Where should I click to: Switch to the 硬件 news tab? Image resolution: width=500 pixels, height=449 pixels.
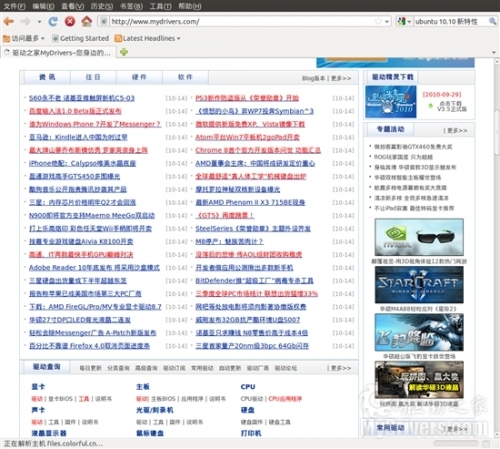tap(139, 77)
